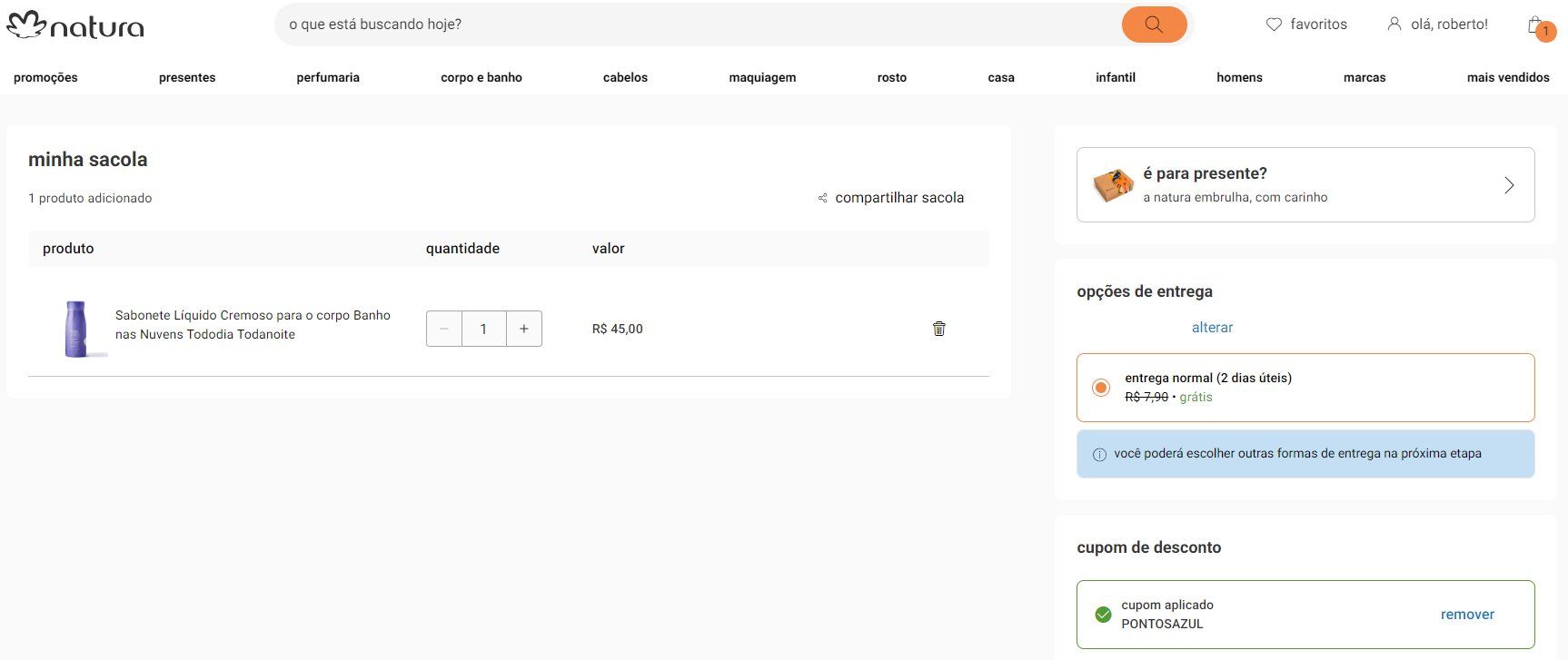This screenshot has width=1568, height=660.
Task: Click the green coupon applied checkmark
Action: 1103,615
